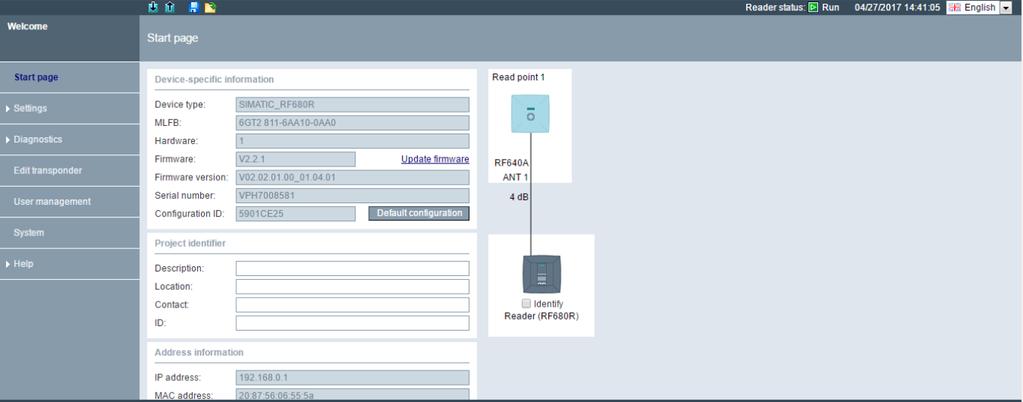Click the Default configuration button
The width and height of the screenshot is (1023, 402).
419,213
